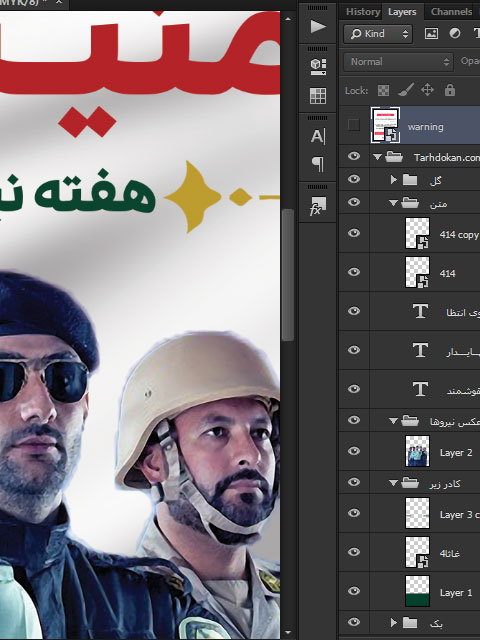Hide the بک group
The height and width of the screenshot is (640, 480).
click(x=354, y=622)
